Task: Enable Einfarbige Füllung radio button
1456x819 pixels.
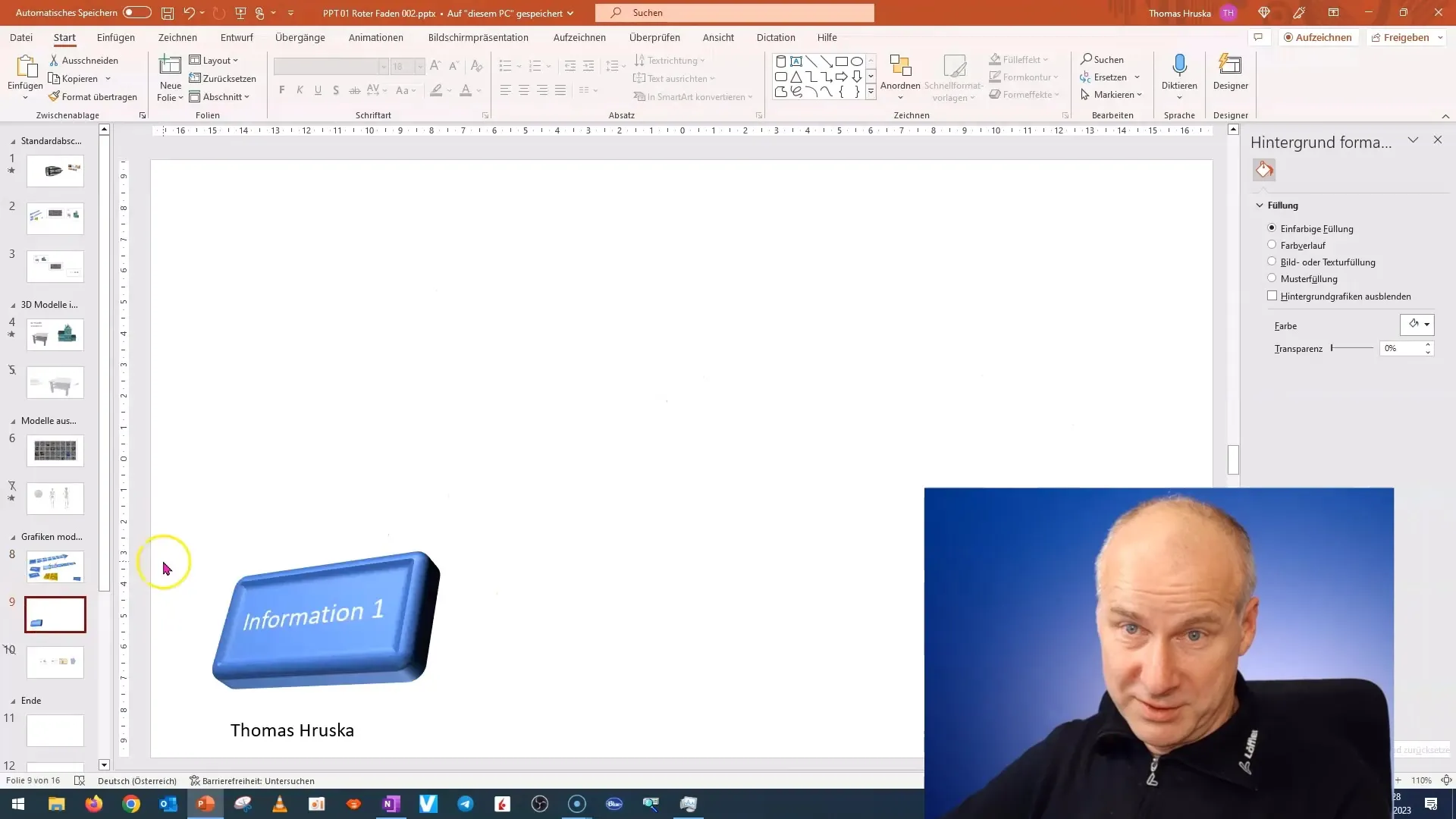Action: tap(1271, 228)
